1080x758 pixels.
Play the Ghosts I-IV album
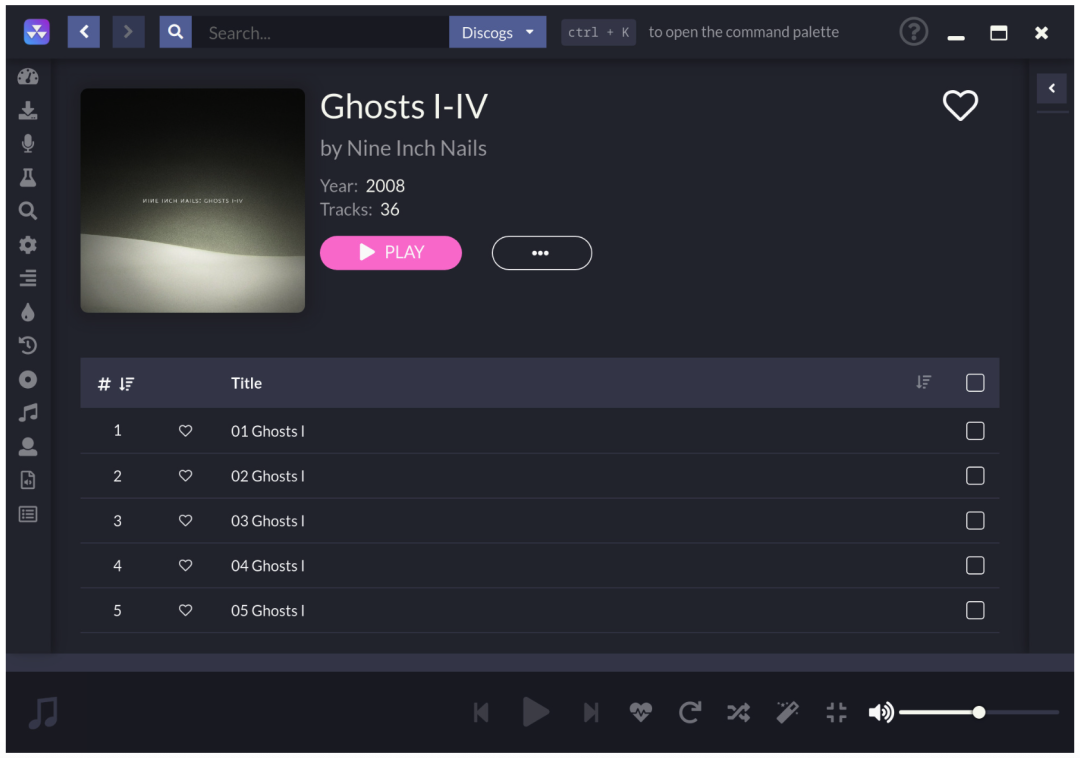click(x=391, y=253)
